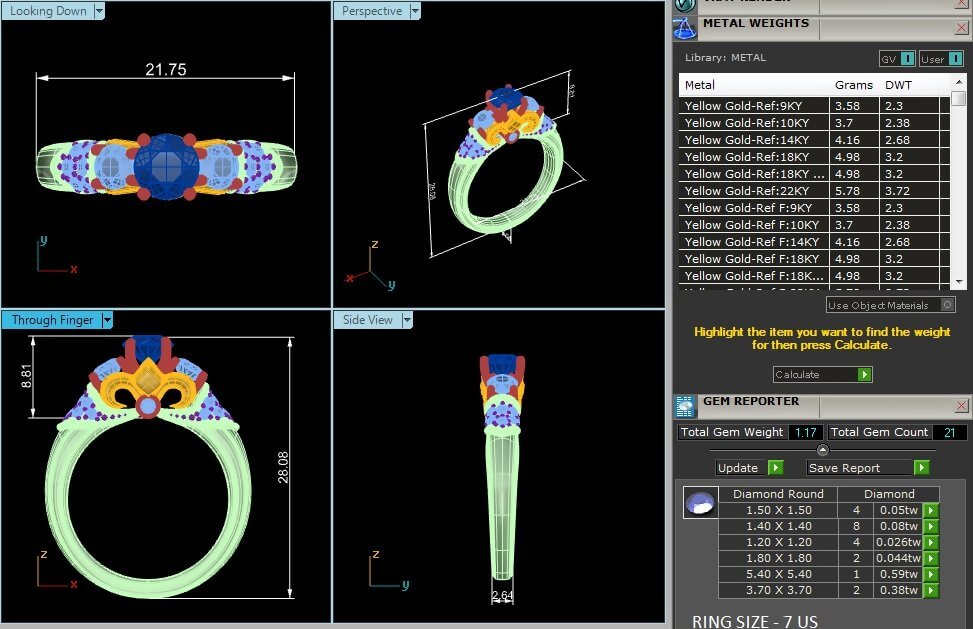973x629 pixels.
Task: Enable Use Object Materials option
Action: pos(947,305)
